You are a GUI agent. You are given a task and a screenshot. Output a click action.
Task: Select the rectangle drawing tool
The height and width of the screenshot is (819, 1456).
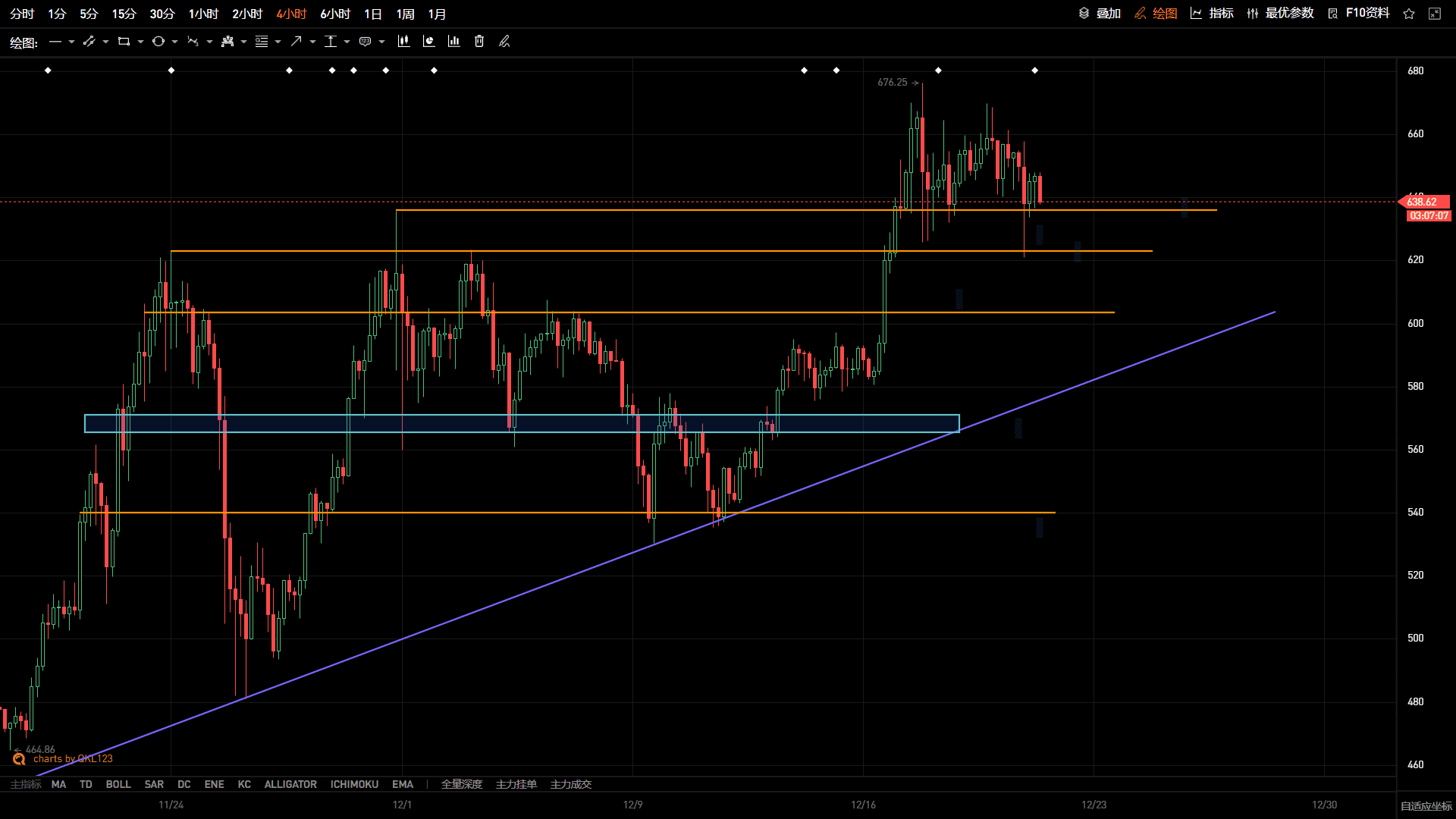tap(124, 42)
